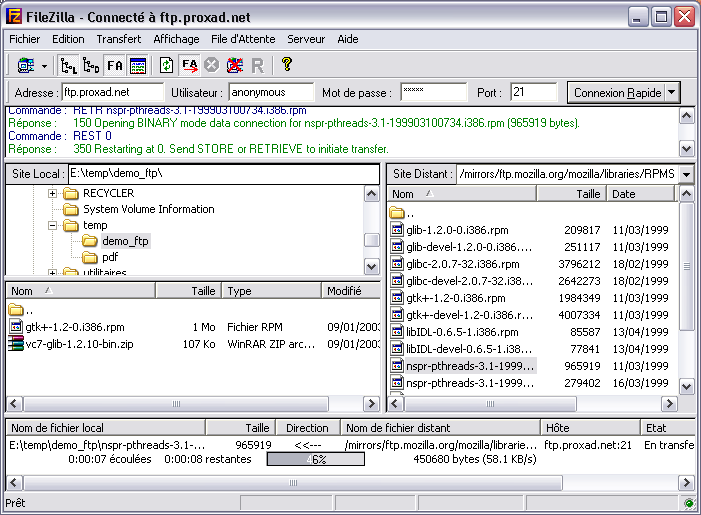Select the pdf folder in tree

point(110,258)
